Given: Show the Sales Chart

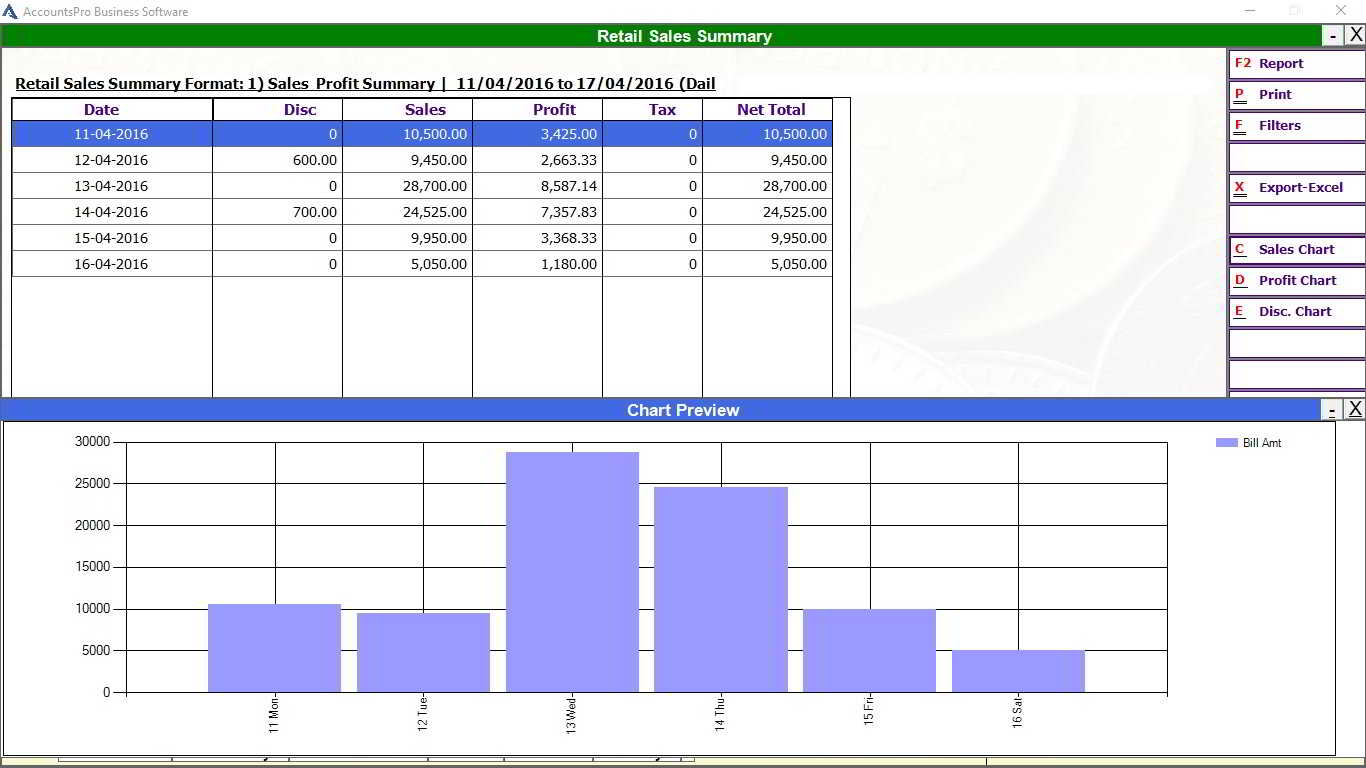Looking at the screenshot, I should click(1296, 250).
